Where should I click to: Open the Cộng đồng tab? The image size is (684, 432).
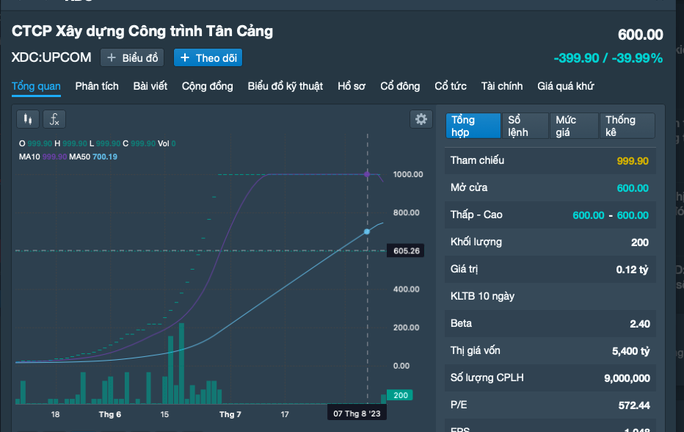tap(207, 86)
